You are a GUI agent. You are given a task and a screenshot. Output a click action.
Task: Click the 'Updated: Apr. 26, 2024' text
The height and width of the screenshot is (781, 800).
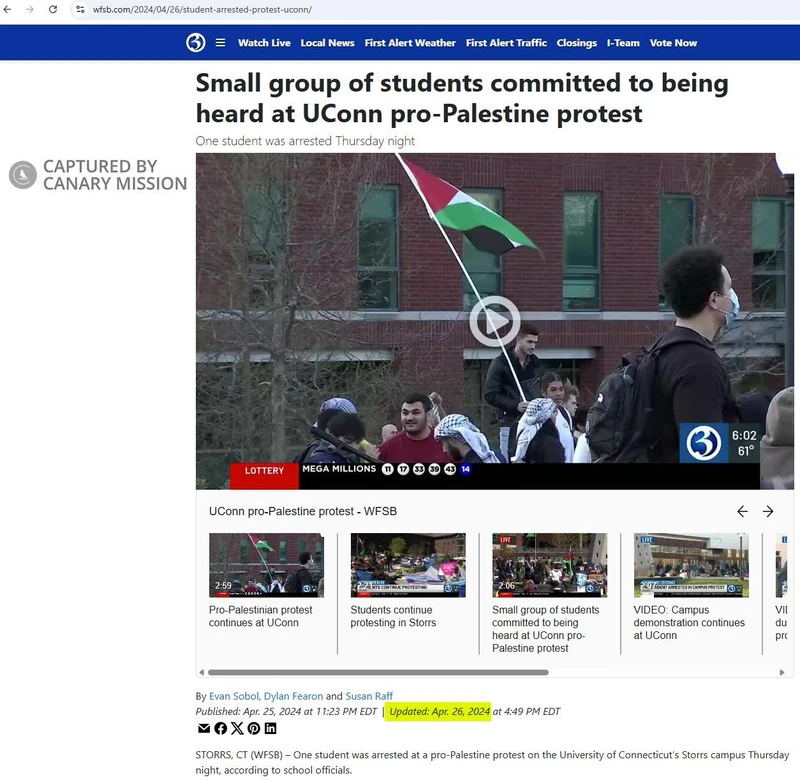[x=439, y=711]
